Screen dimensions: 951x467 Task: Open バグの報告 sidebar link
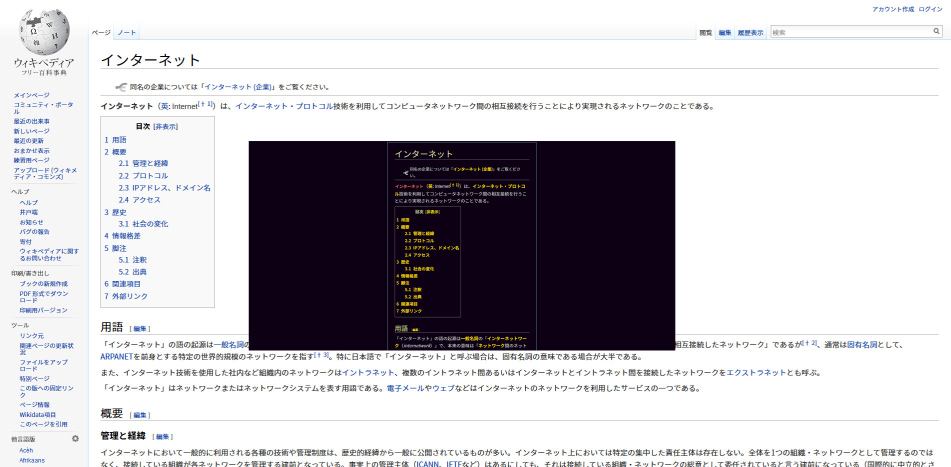click(34, 232)
